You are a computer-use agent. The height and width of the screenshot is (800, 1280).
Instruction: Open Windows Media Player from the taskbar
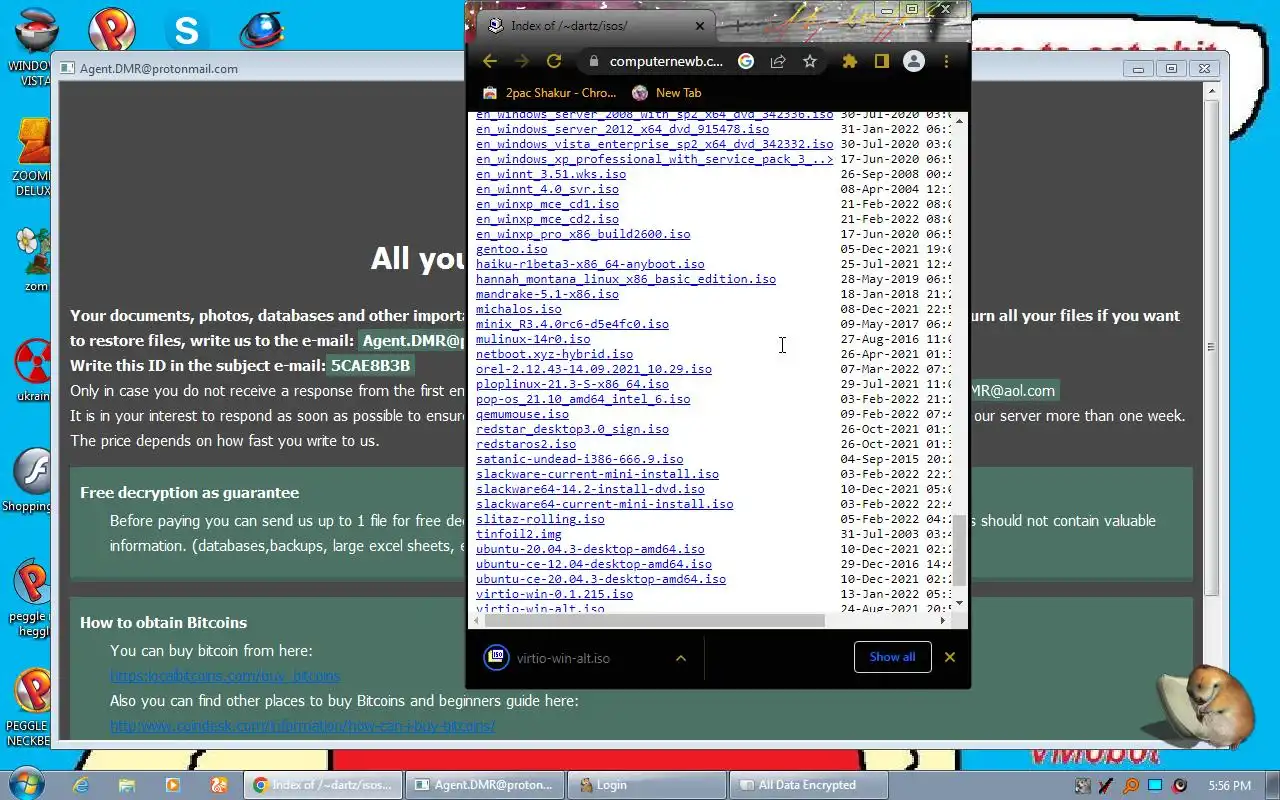click(172, 785)
